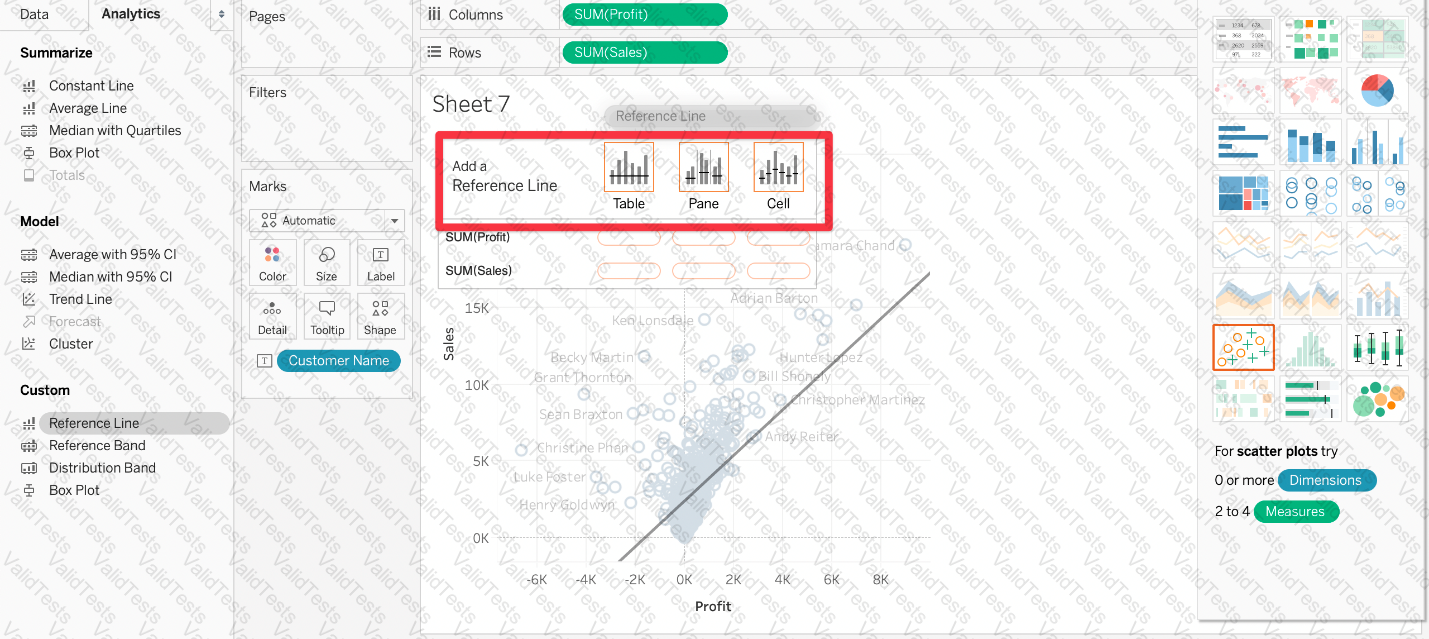This screenshot has width=1429, height=639.
Task: Open the Data/Analytics pane dropdown arrows
Action: [x=221, y=15]
